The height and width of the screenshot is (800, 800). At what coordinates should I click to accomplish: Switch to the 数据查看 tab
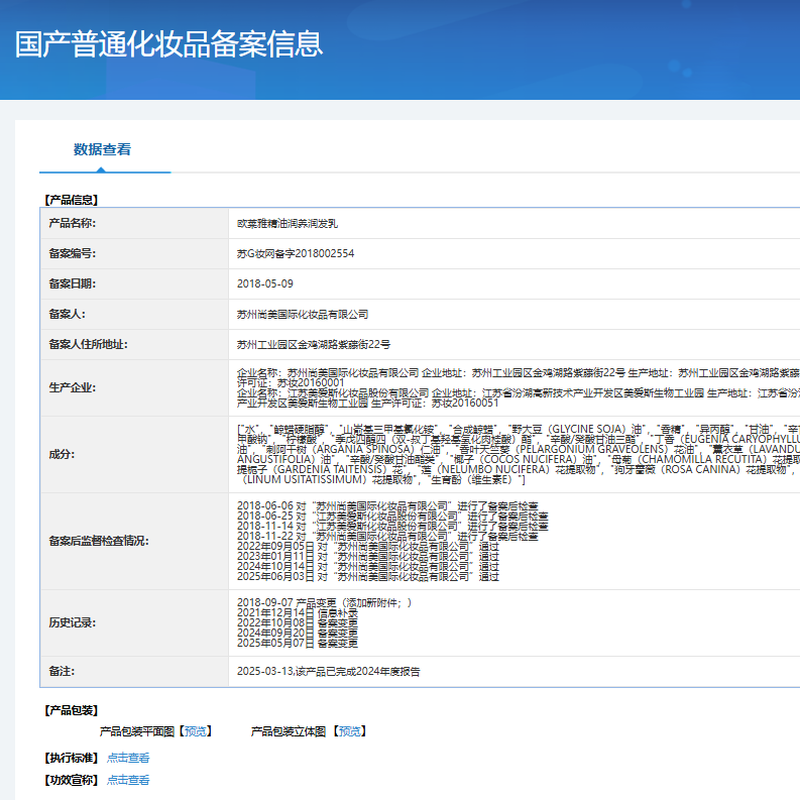tap(102, 150)
